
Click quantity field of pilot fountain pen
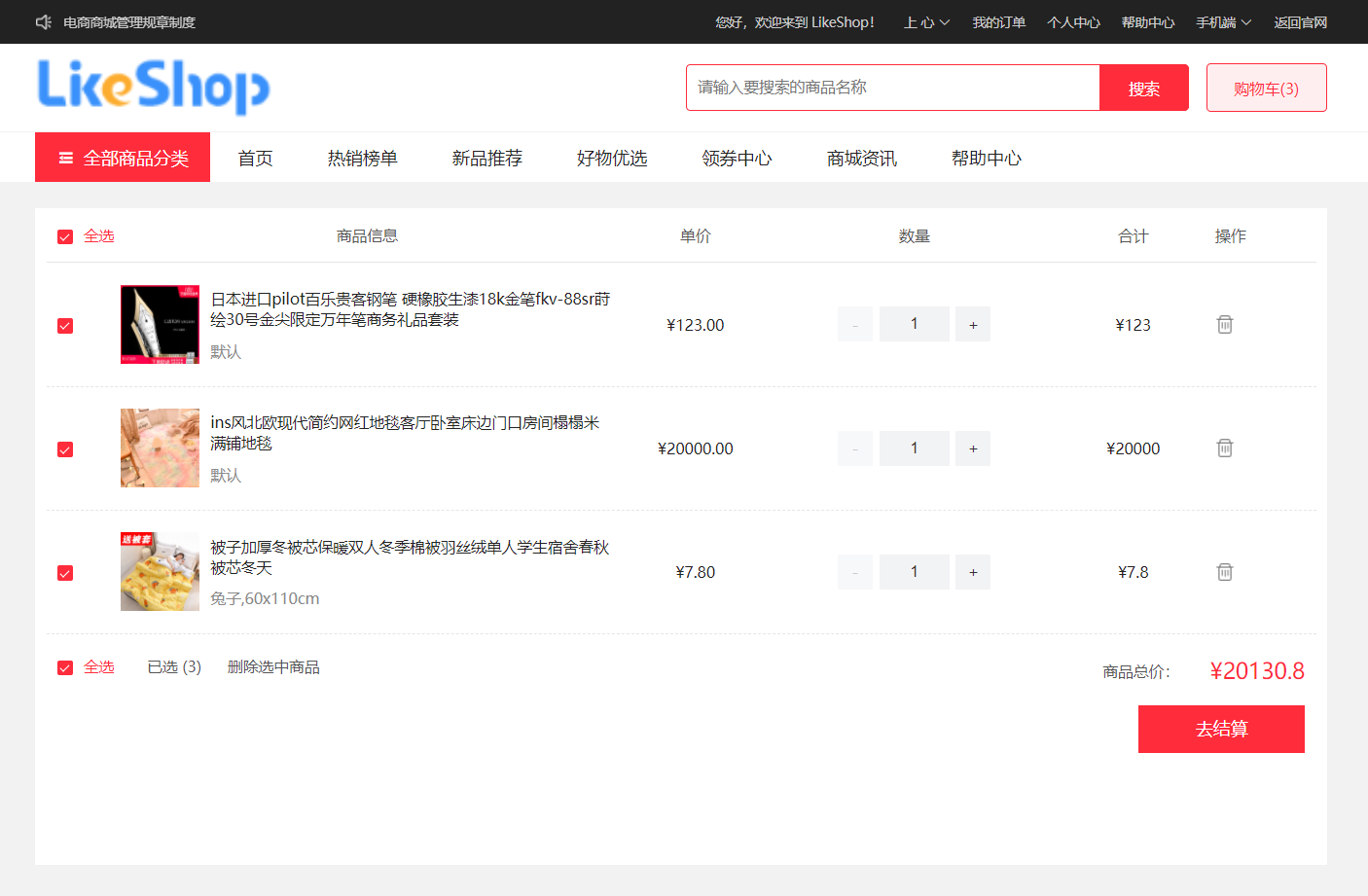click(x=915, y=324)
